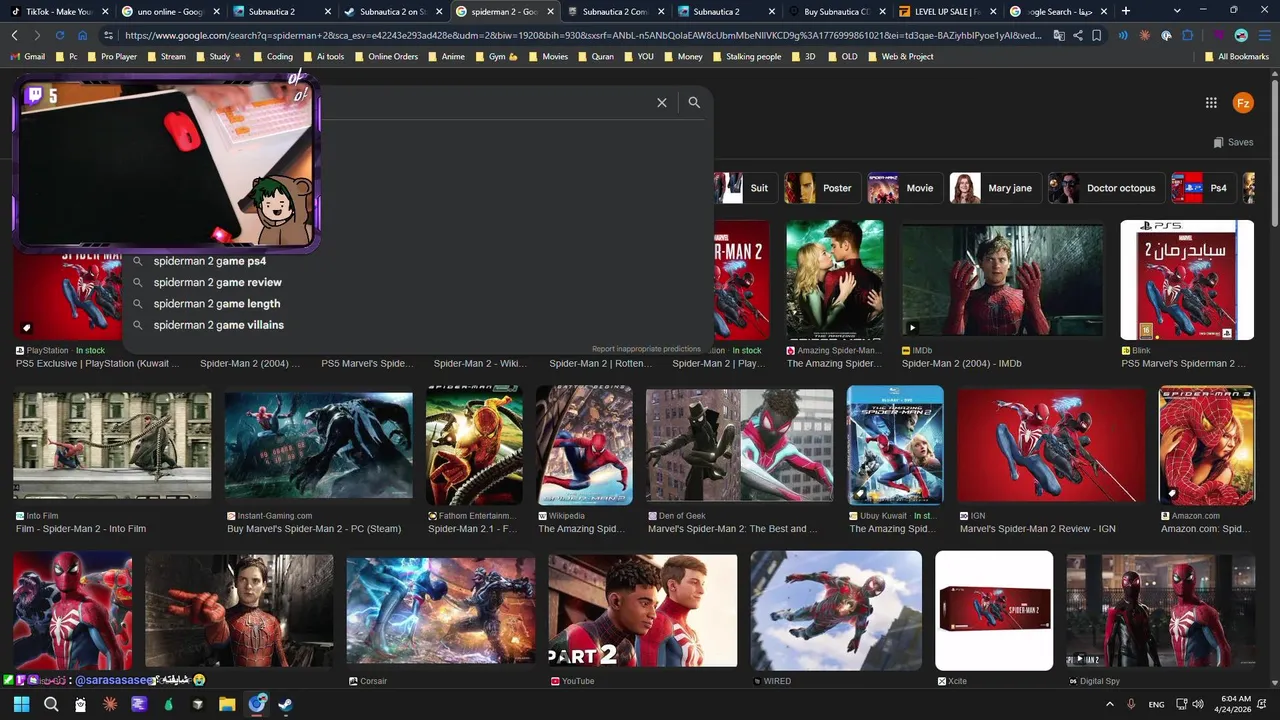Viewport: 1280px width, 720px height.
Task: Click taskbar microphone icon
Action: click(x=1131, y=704)
